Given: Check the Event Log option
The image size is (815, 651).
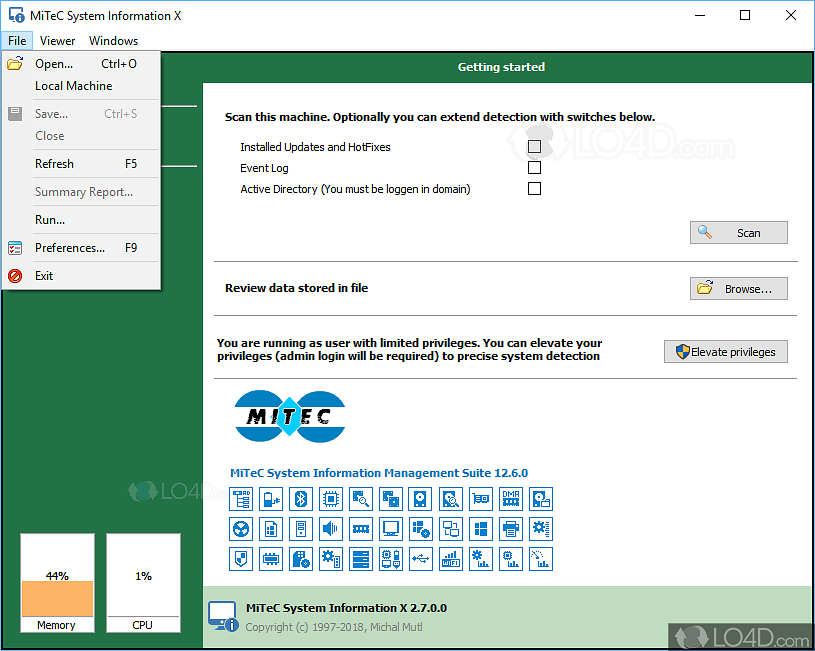Looking at the screenshot, I should click(x=534, y=167).
